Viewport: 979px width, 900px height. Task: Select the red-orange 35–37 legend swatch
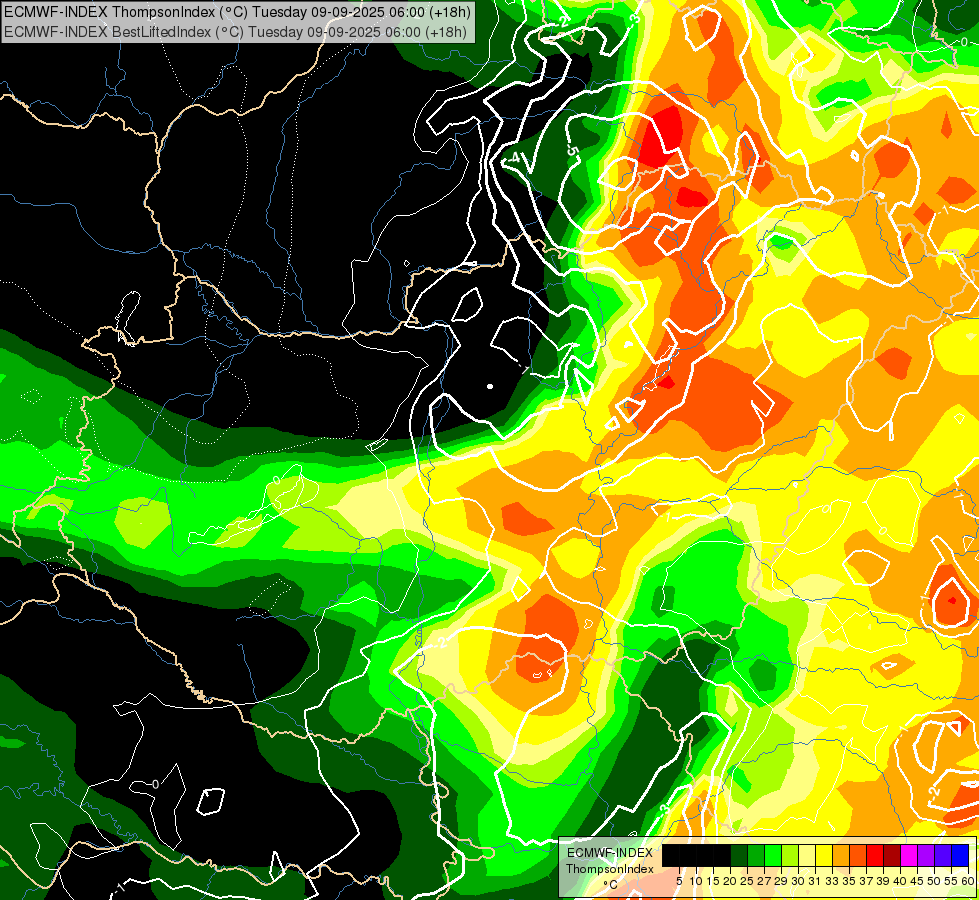click(858, 856)
